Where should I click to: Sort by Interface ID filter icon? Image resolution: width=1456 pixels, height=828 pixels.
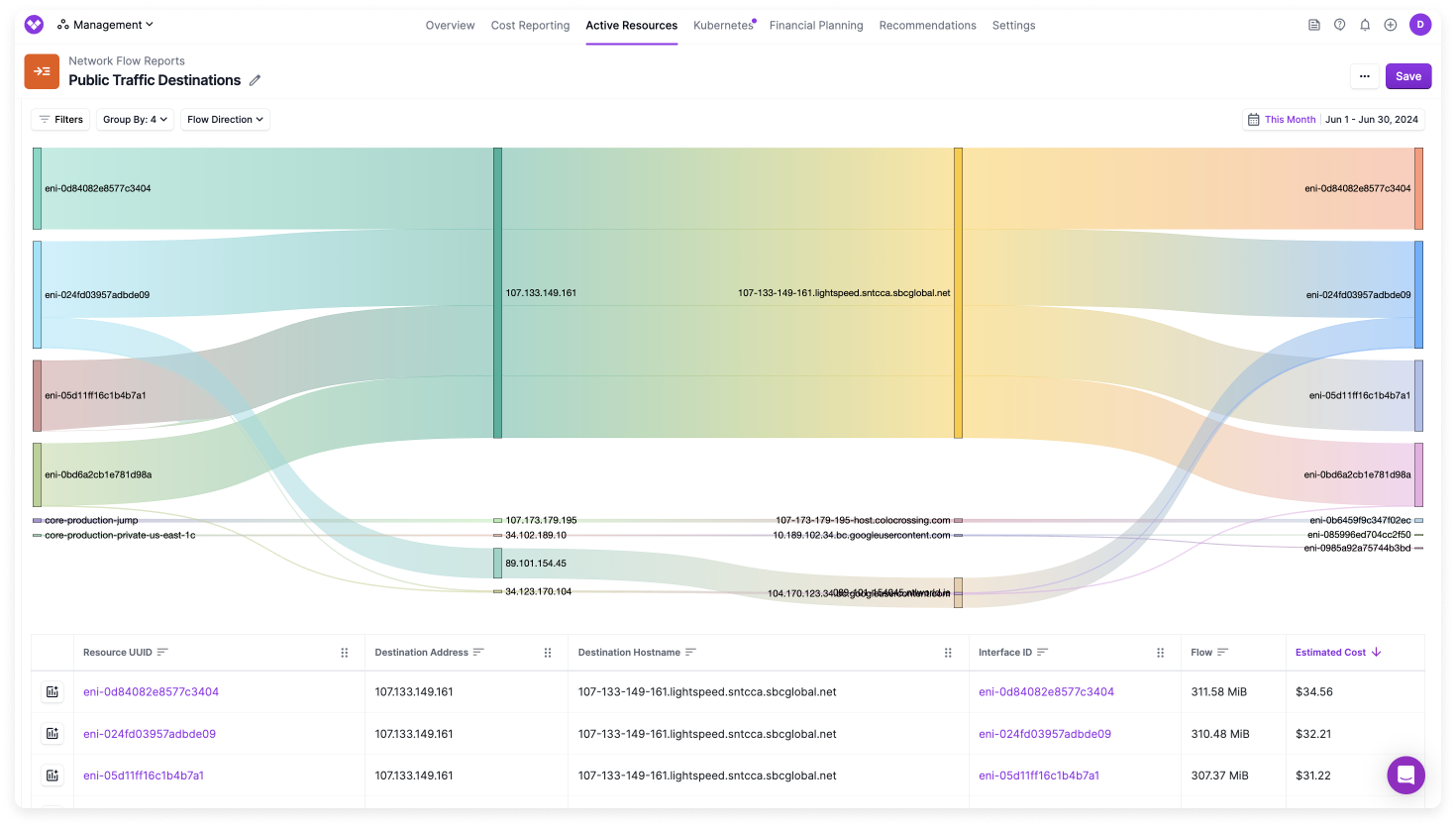[1042, 653]
